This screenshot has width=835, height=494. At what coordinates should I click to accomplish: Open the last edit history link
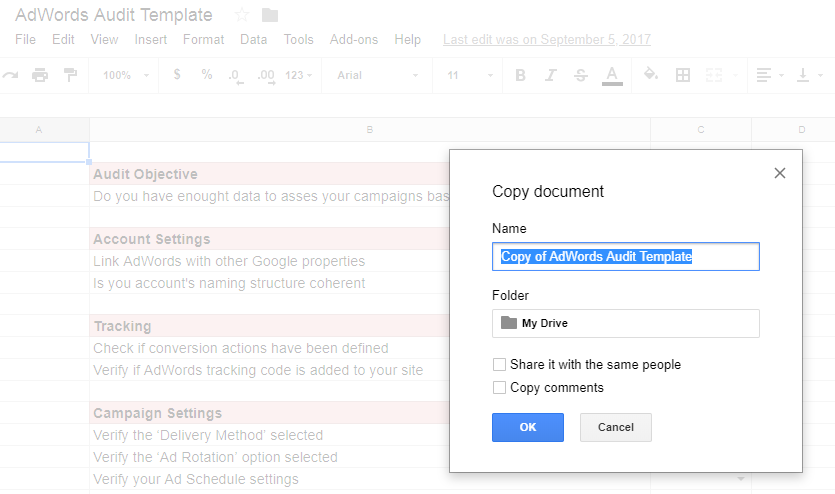pyautogui.click(x=547, y=39)
